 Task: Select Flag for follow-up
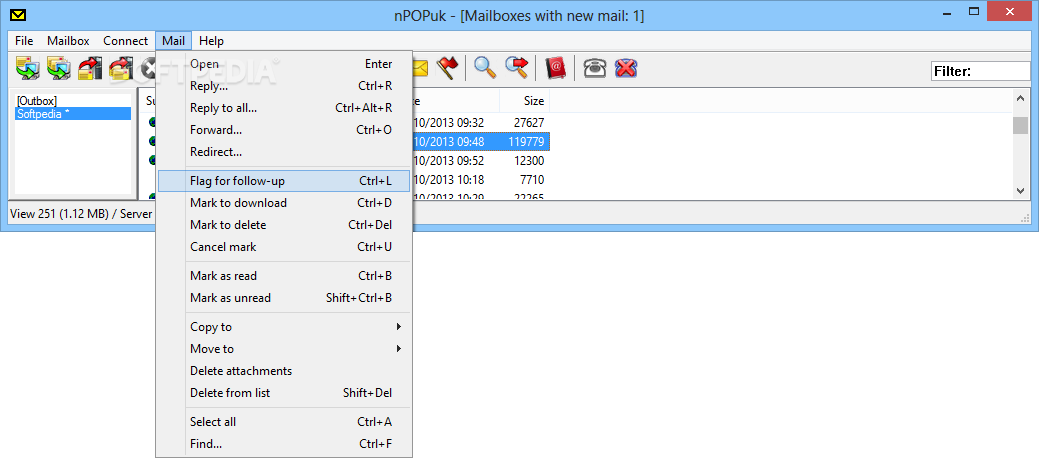[284, 181]
